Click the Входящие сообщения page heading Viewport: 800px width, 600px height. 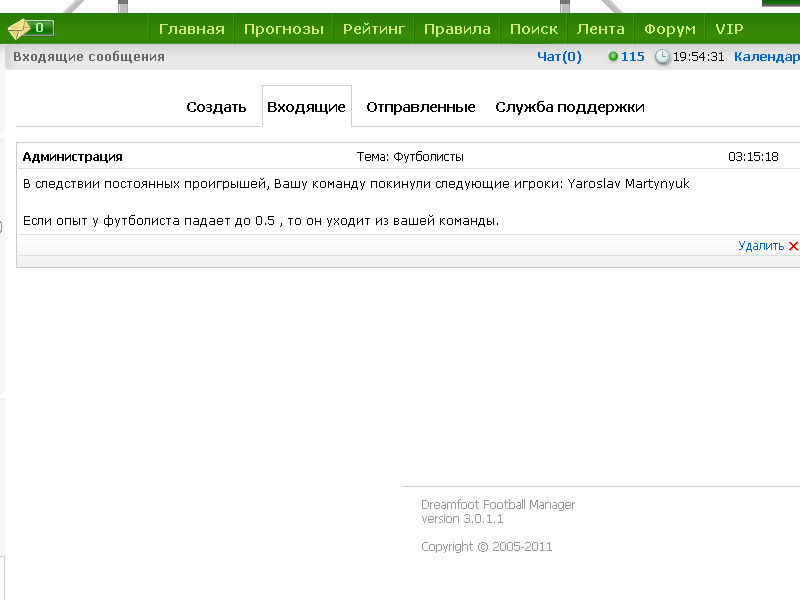pos(89,57)
